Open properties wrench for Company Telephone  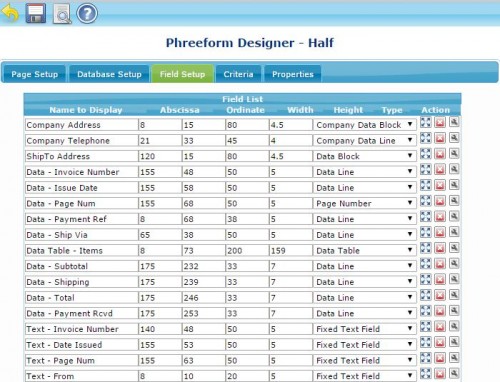click(454, 138)
